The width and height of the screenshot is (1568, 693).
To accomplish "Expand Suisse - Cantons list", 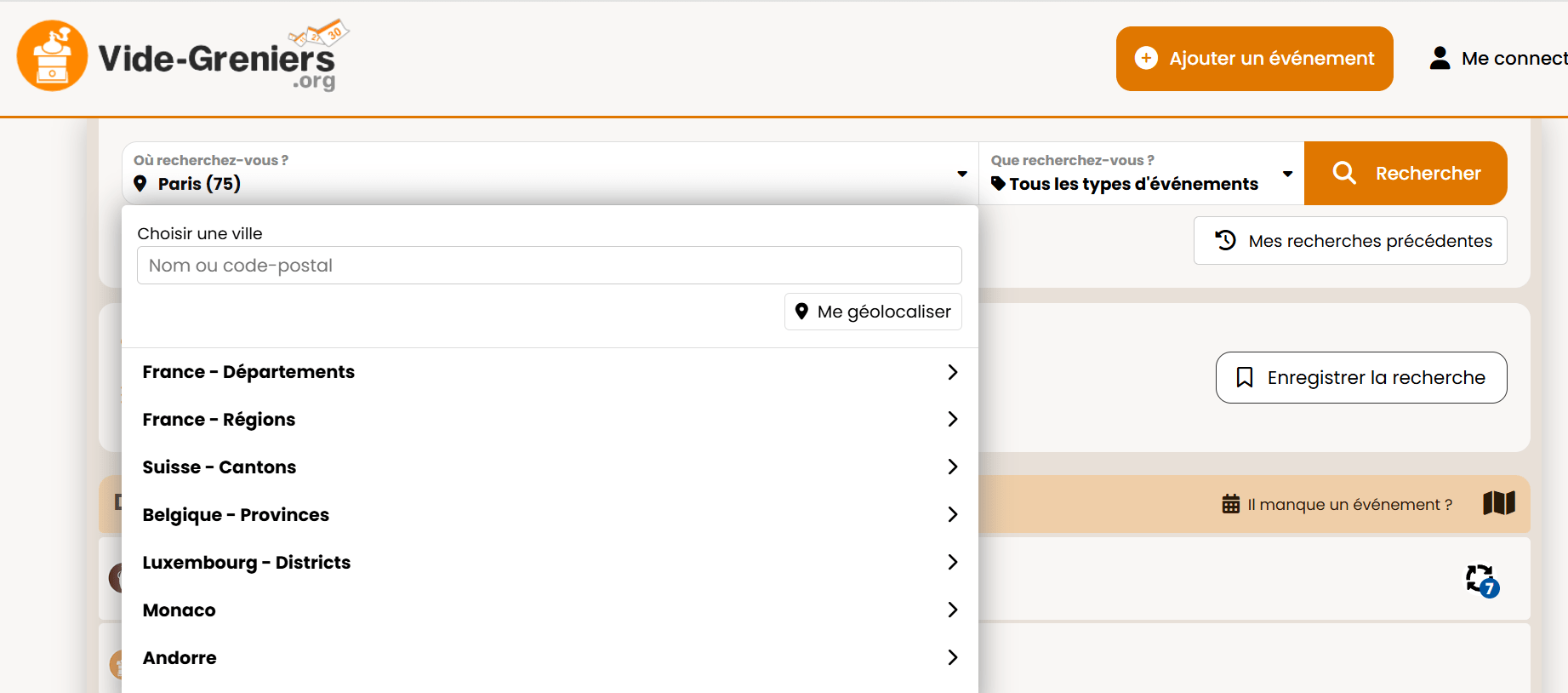I will click(549, 467).
